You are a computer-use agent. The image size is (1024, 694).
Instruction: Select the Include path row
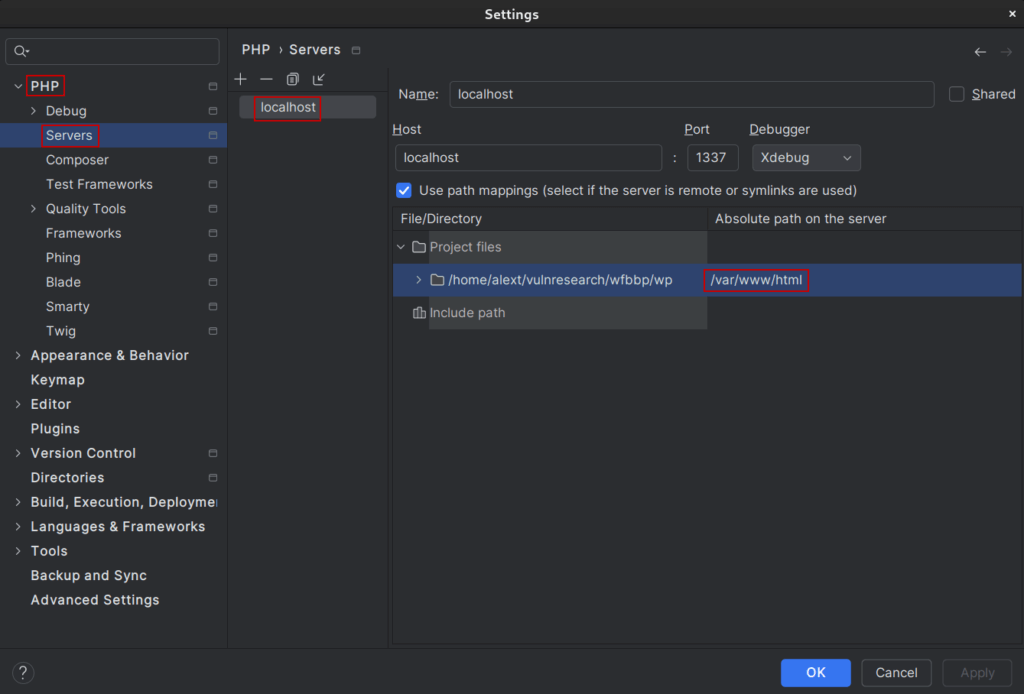[550, 313]
